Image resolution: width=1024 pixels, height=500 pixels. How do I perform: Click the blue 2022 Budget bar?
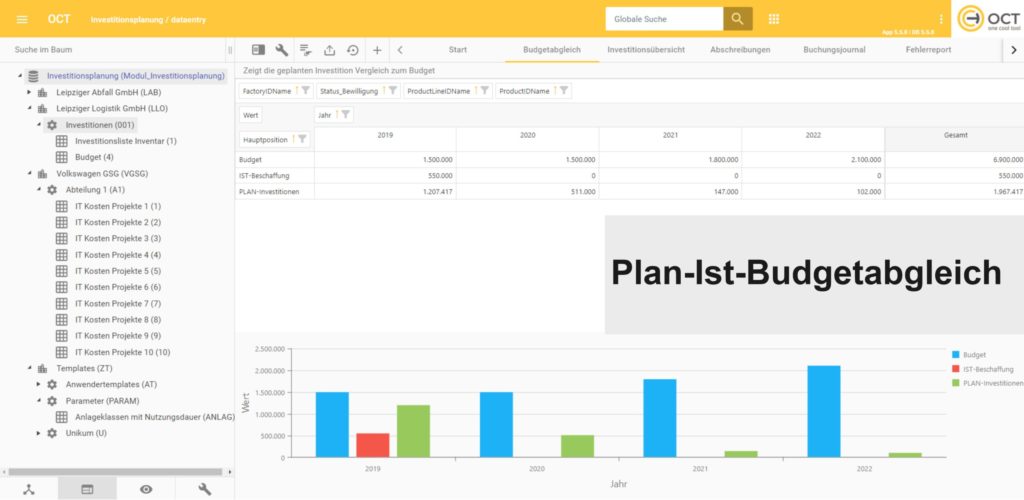point(824,411)
